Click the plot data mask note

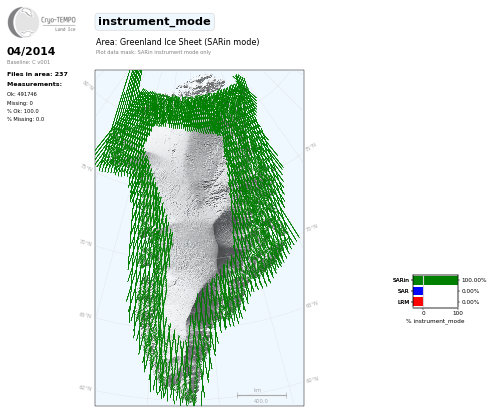tap(153, 52)
